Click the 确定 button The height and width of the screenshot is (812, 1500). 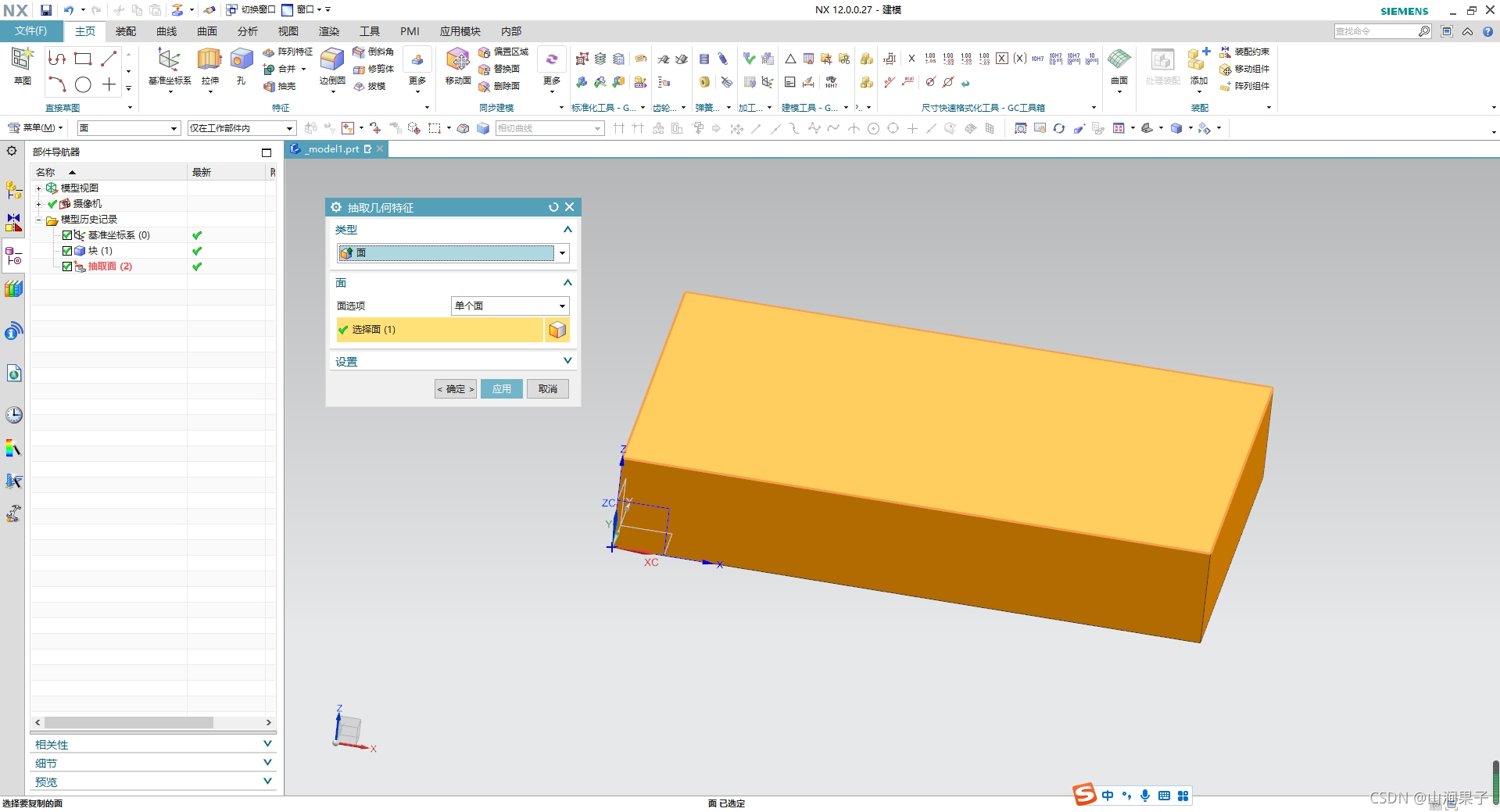click(x=456, y=389)
